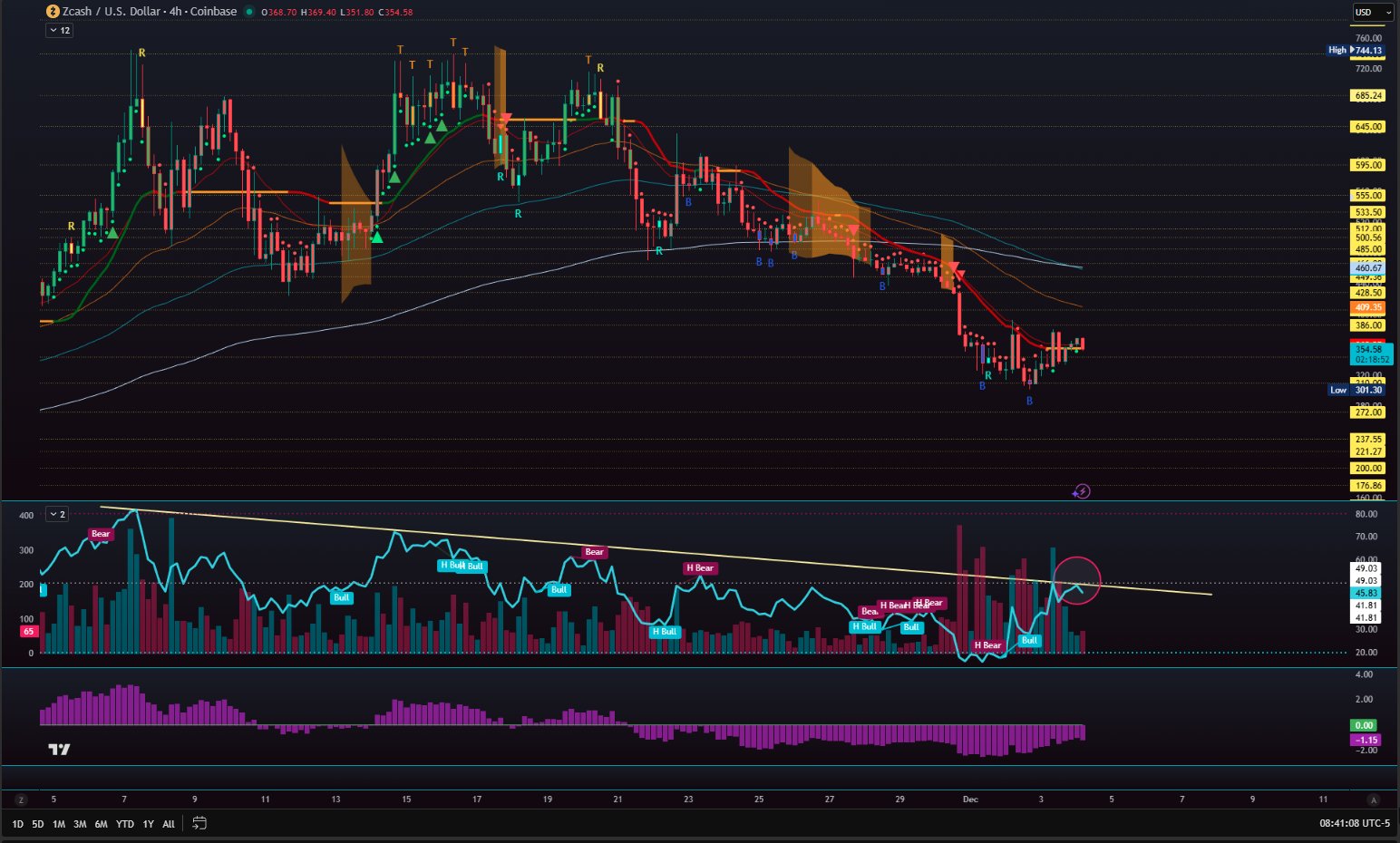
Task: Click the 221.27 price level label
Action: pyautogui.click(x=1368, y=451)
